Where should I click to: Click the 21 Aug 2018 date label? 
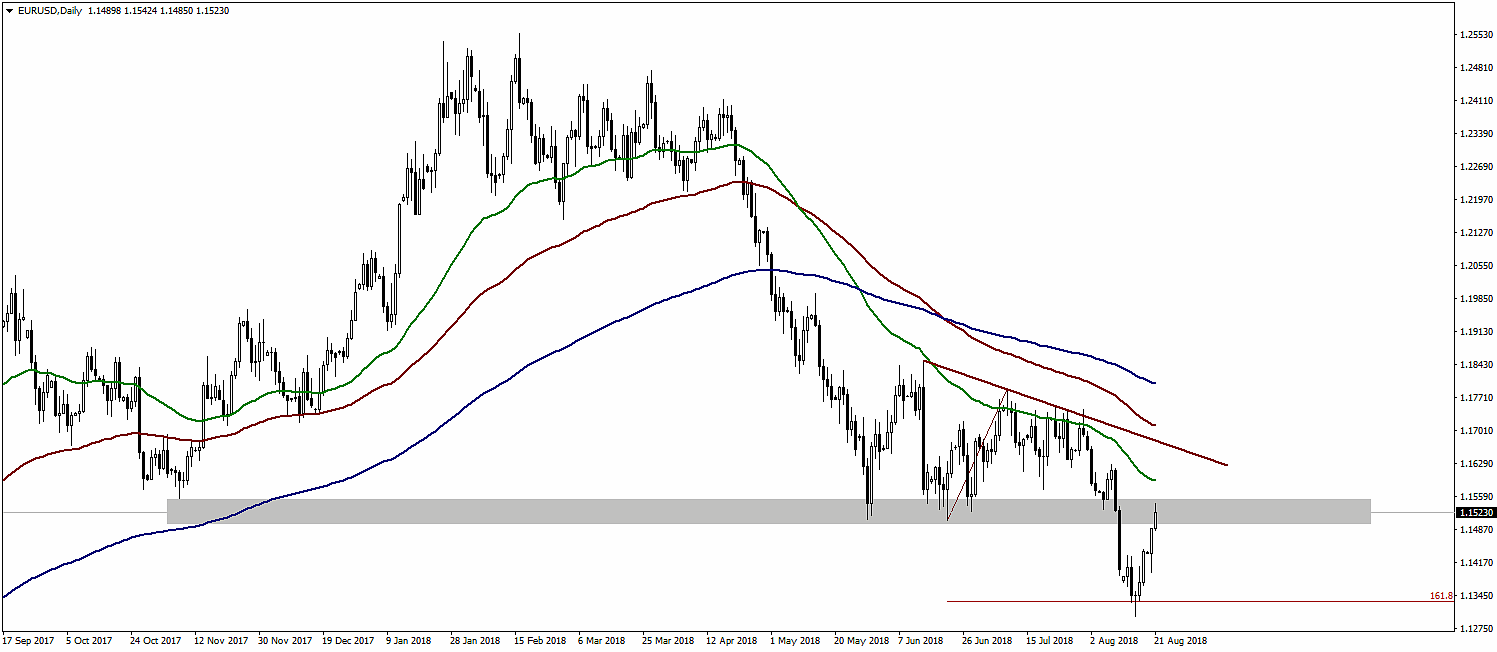tap(1180, 641)
